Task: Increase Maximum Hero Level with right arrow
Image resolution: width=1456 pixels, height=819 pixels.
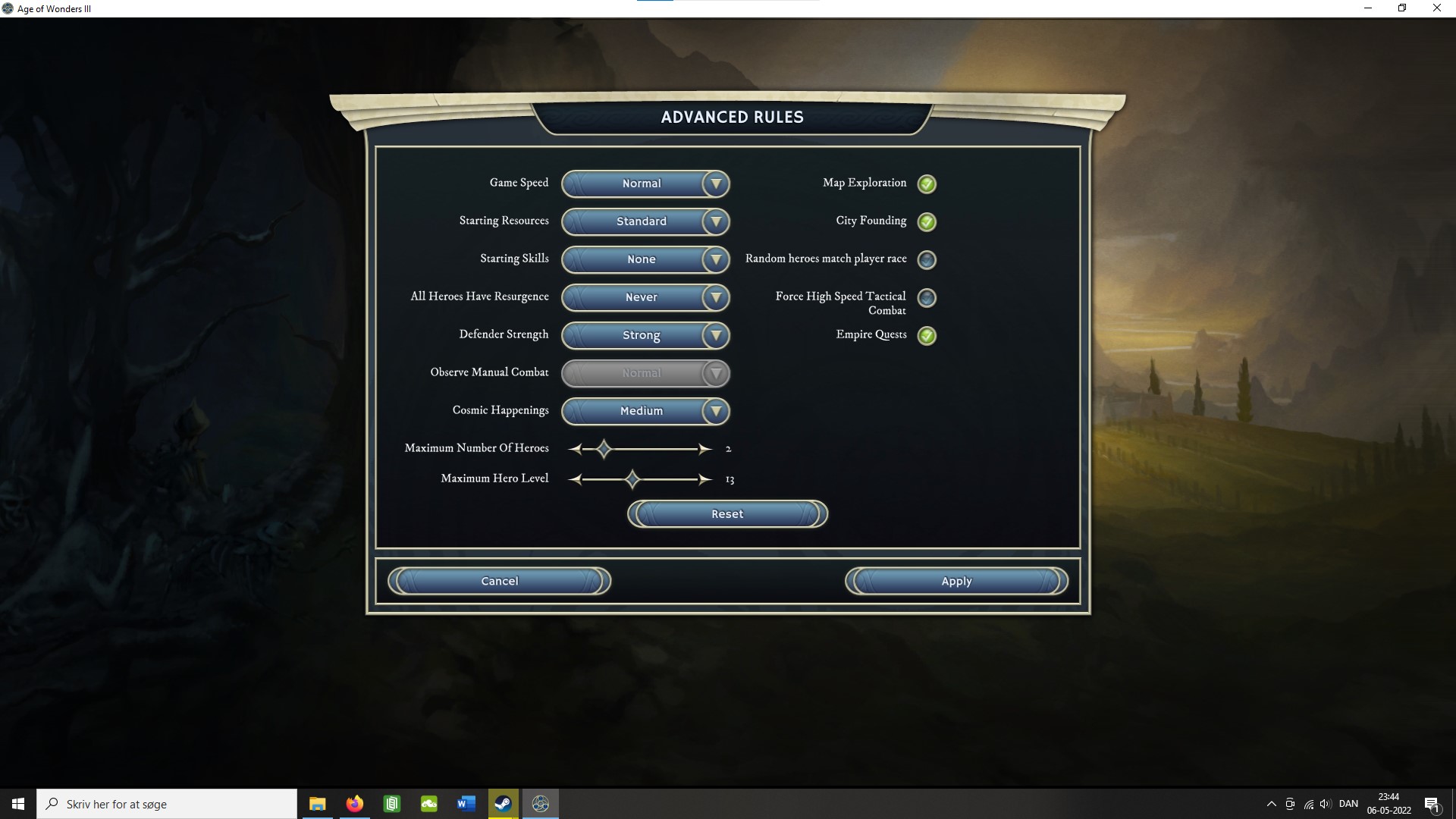Action: (x=705, y=479)
